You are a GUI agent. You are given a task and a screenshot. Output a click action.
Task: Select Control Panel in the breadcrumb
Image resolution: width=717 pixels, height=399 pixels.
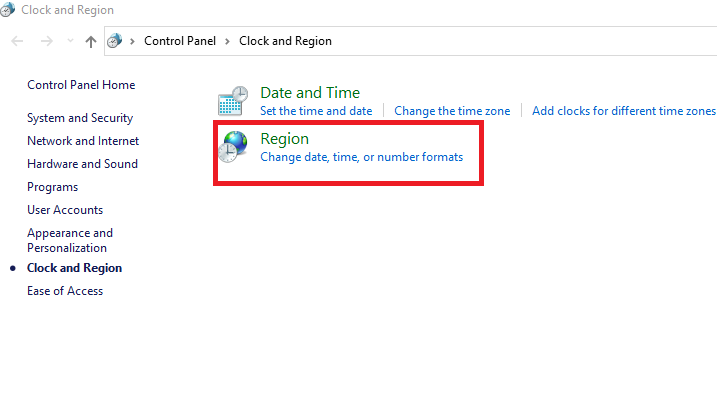pyautogui.click(x=180, y=41)
